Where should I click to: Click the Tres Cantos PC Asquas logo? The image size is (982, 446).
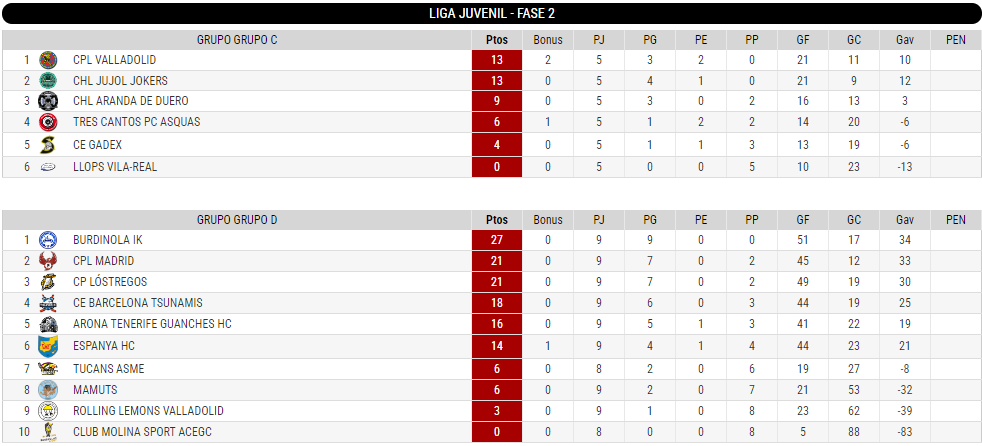48,122
